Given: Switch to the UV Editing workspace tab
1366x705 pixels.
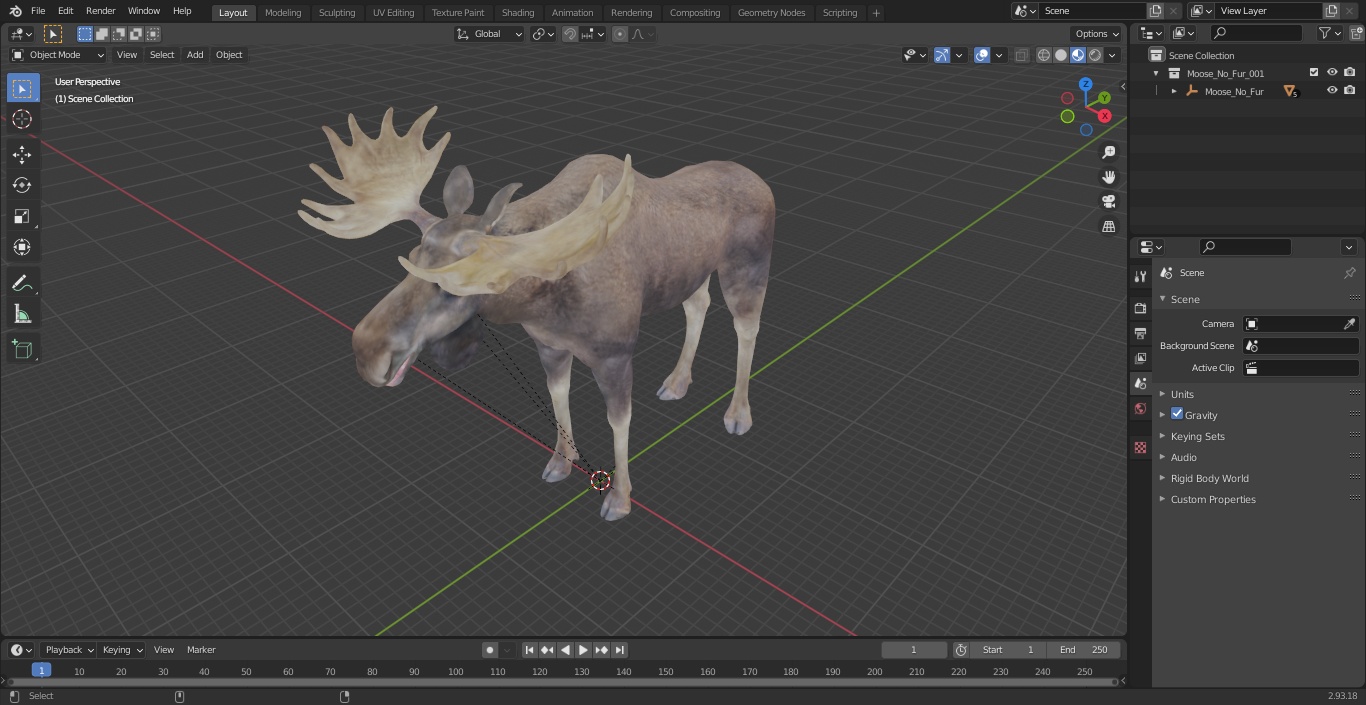Looking at the screenshot, I should pyautogui.click(x=393, y=13).
